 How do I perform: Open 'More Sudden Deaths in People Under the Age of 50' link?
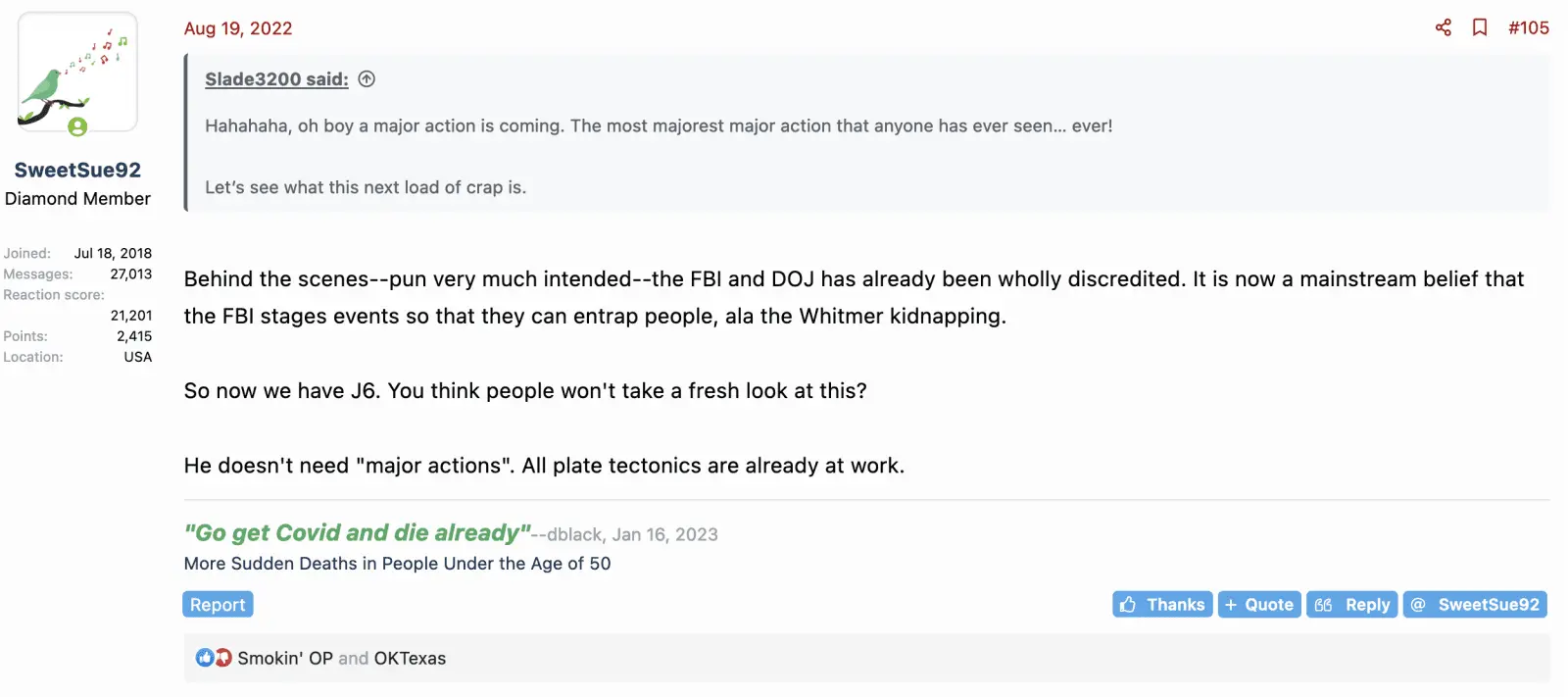click(x=397, y=564)
